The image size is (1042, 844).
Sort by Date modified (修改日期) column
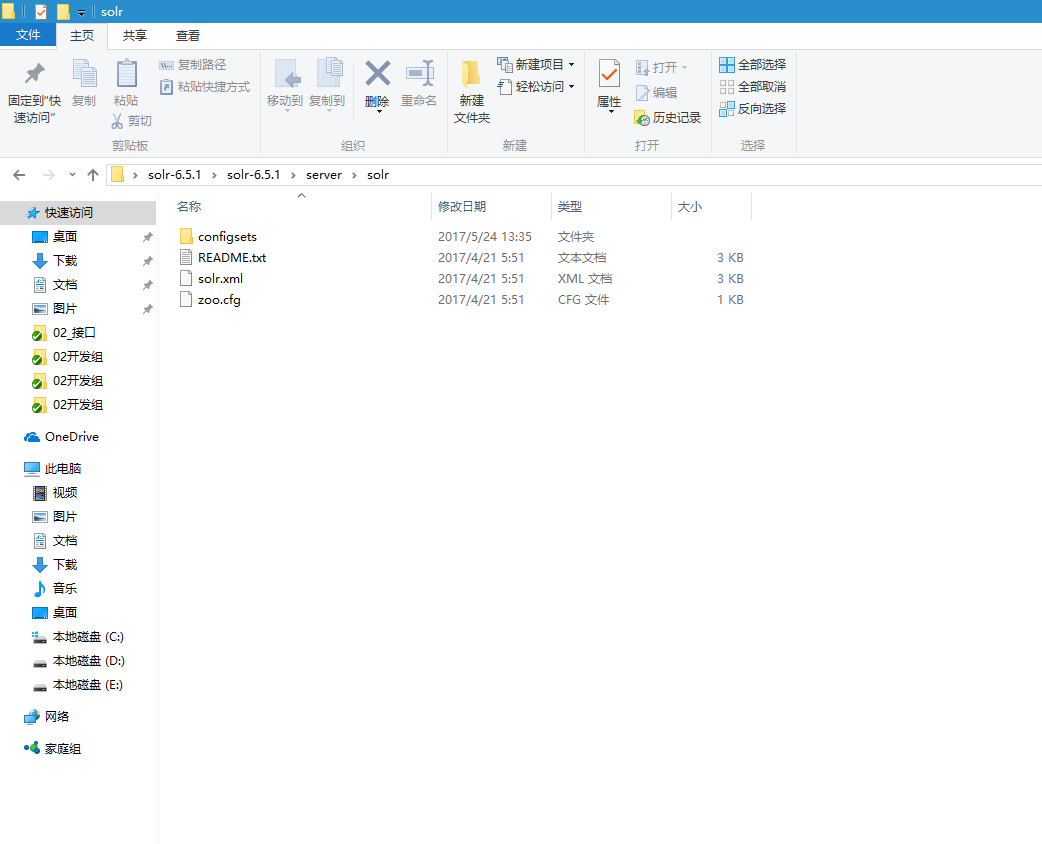click(462, 207)
